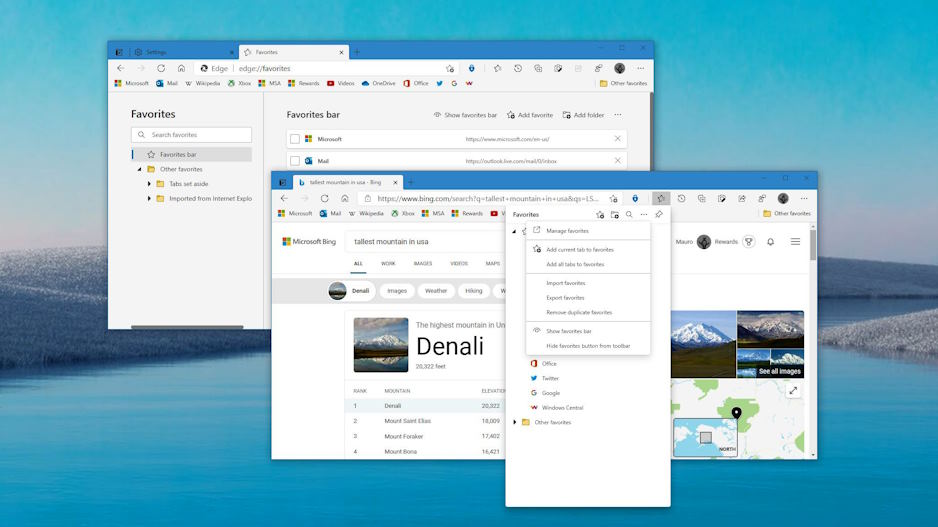
Task: Toggle Show favorites bar on Favorites page
Action: pos(465,115)
